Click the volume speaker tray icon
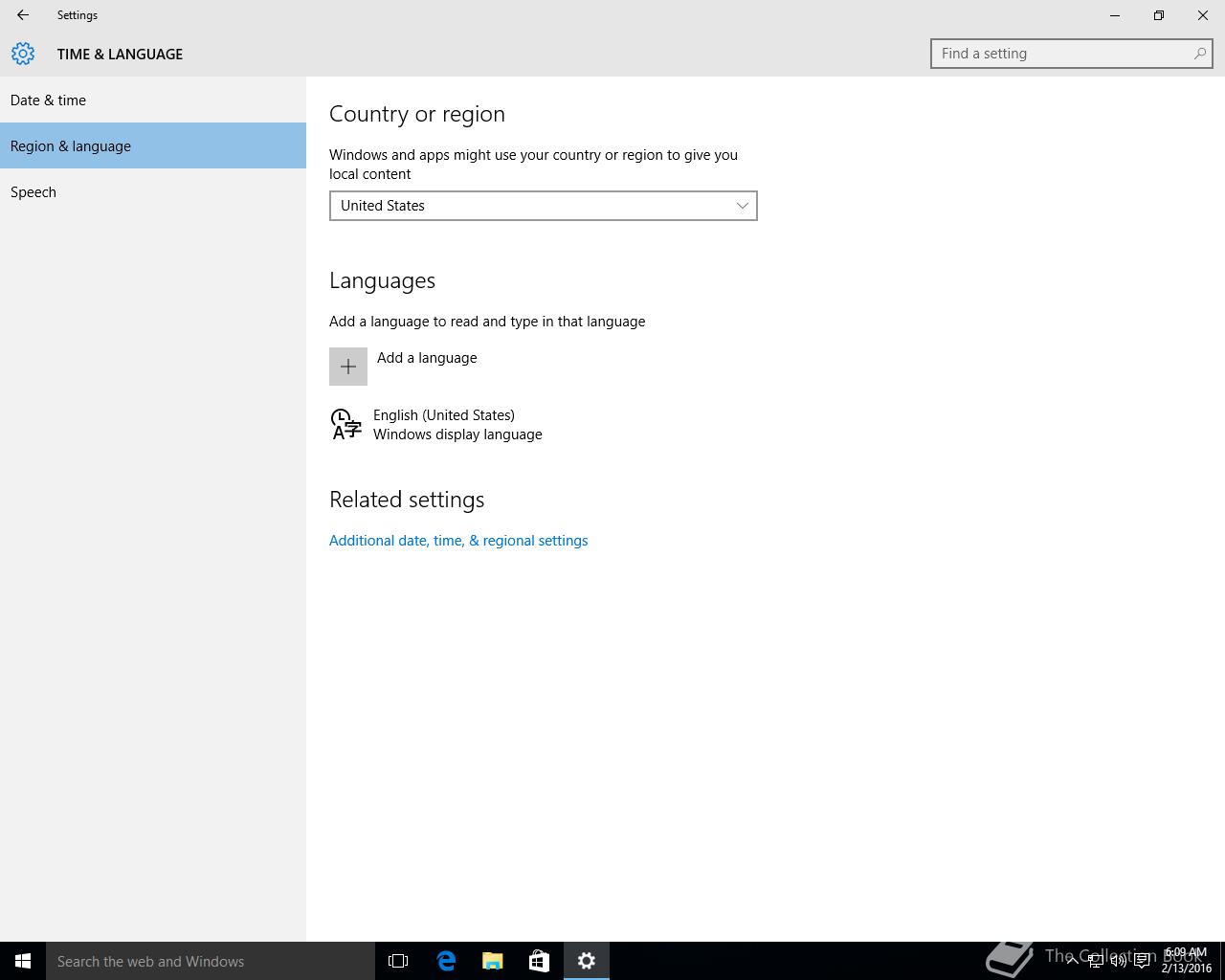 click(x=1118, y=961)
